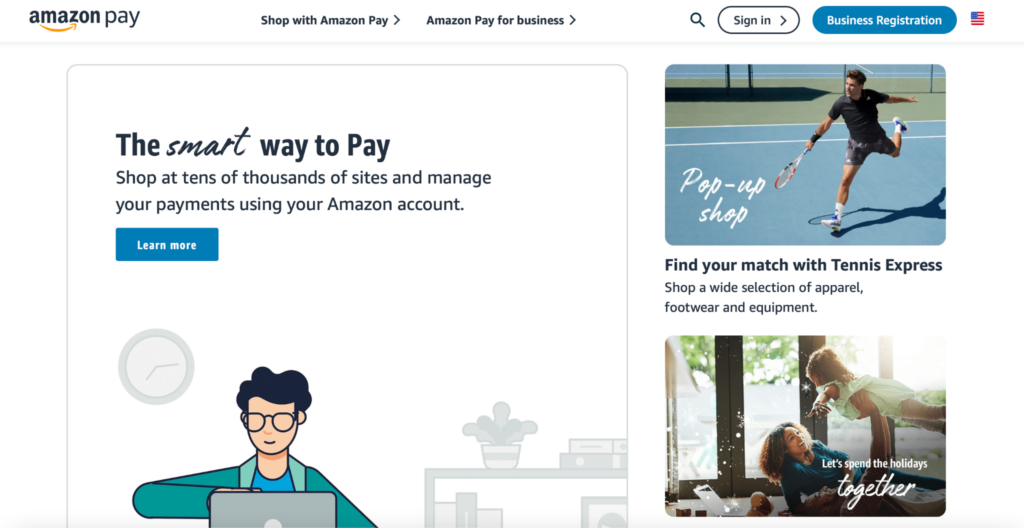Click The smart way to Pay heading
The width and height of the screenshot is (1024, 528).
pyautogui.click(x=253, y=144)
